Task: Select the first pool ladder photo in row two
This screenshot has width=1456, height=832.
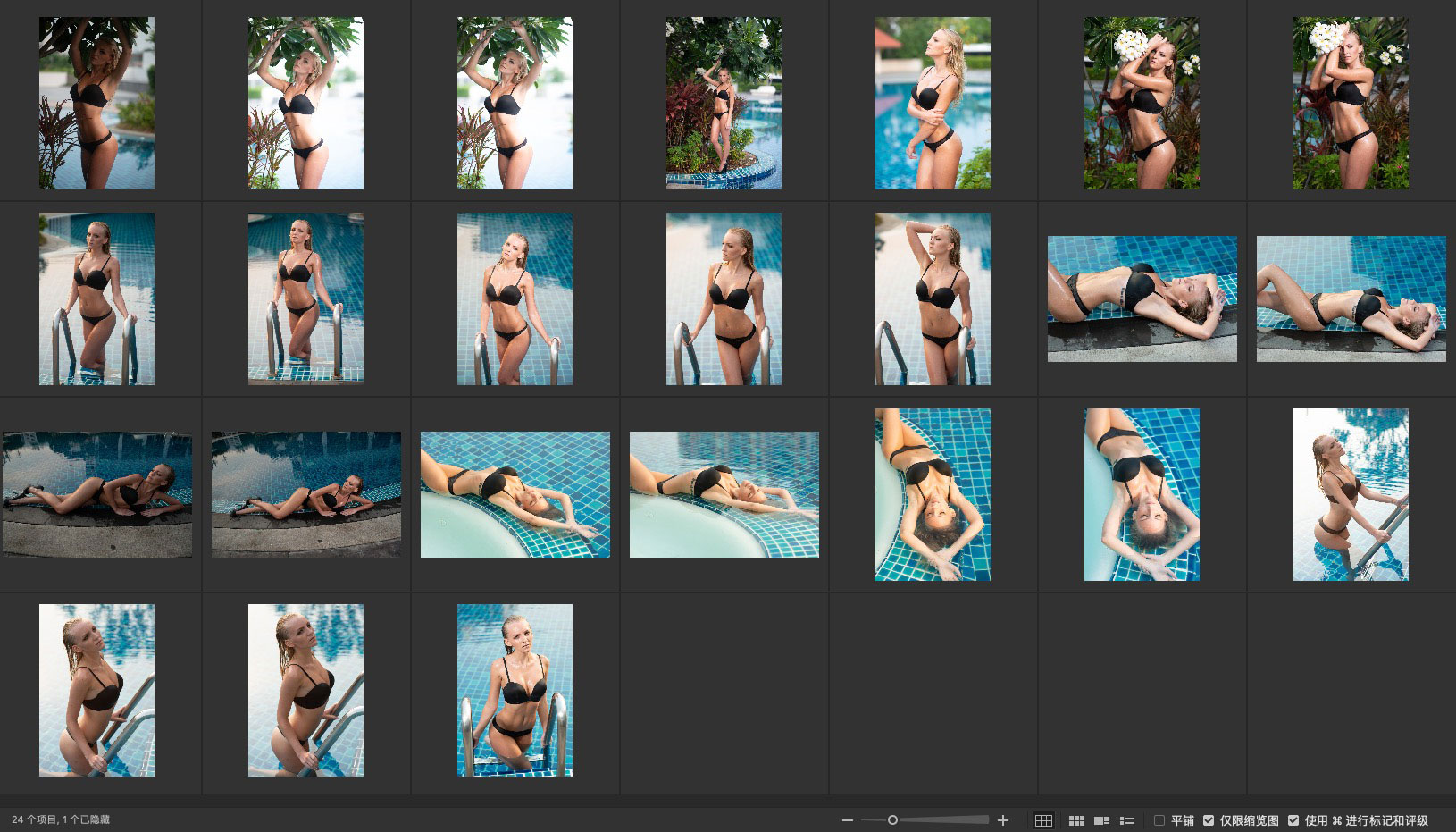Action: [96, 298]
